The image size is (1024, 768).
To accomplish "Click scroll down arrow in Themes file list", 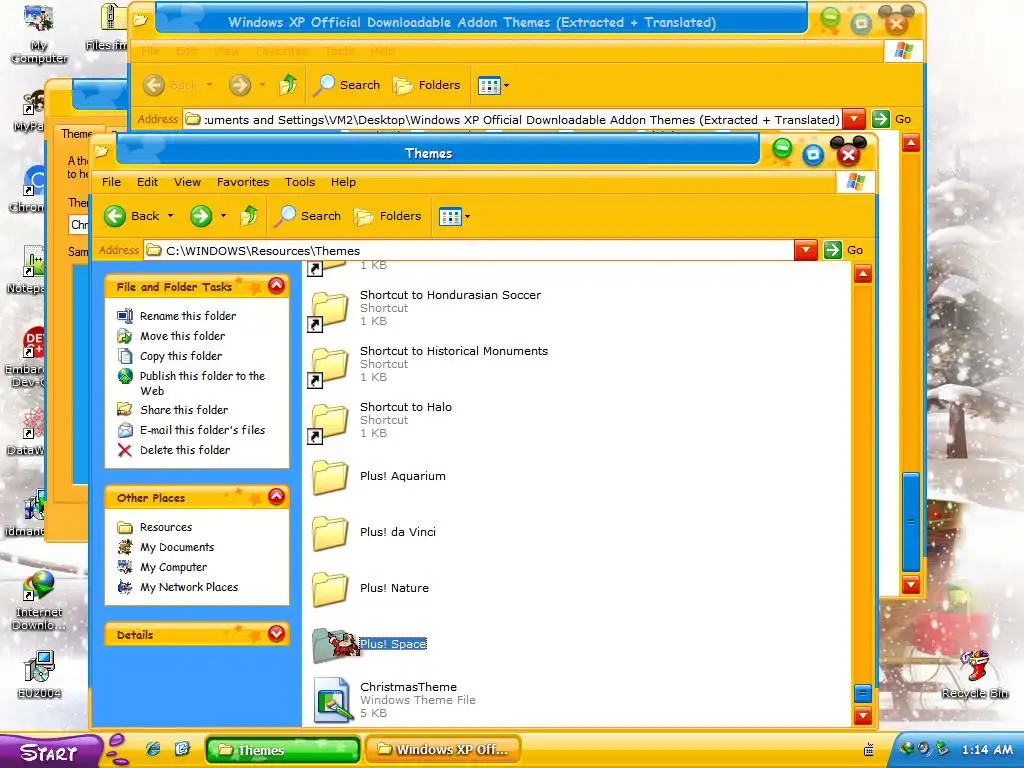I will pos(863,716).
